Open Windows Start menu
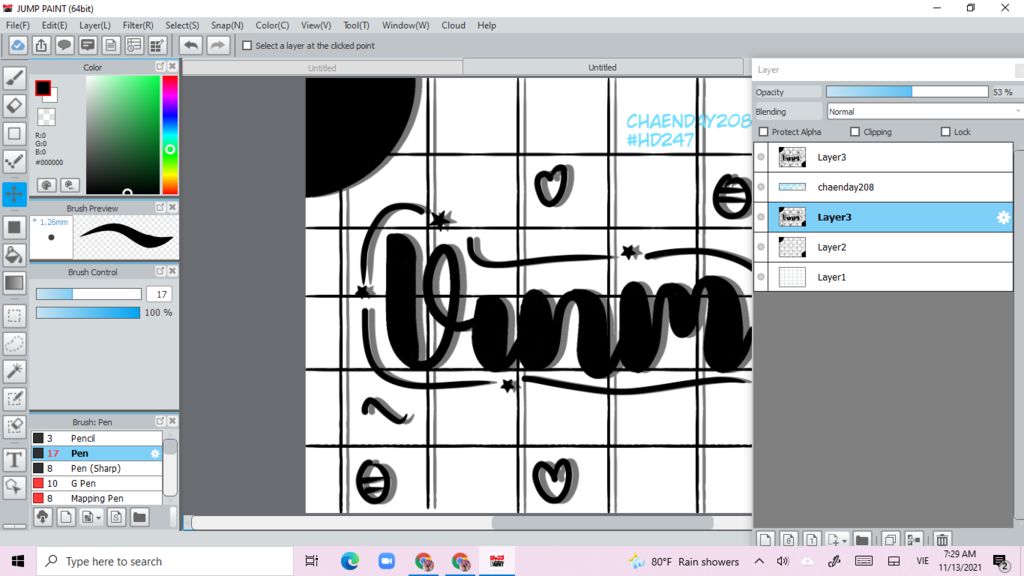This screenshot has width=1024, height=576. click(18, 561)
